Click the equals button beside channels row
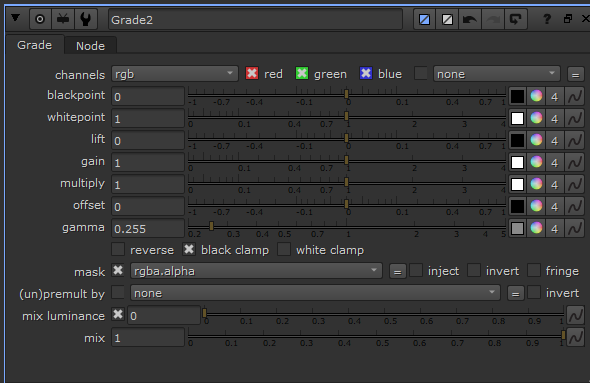Screen dimensions: 590x383 (575, 74)
